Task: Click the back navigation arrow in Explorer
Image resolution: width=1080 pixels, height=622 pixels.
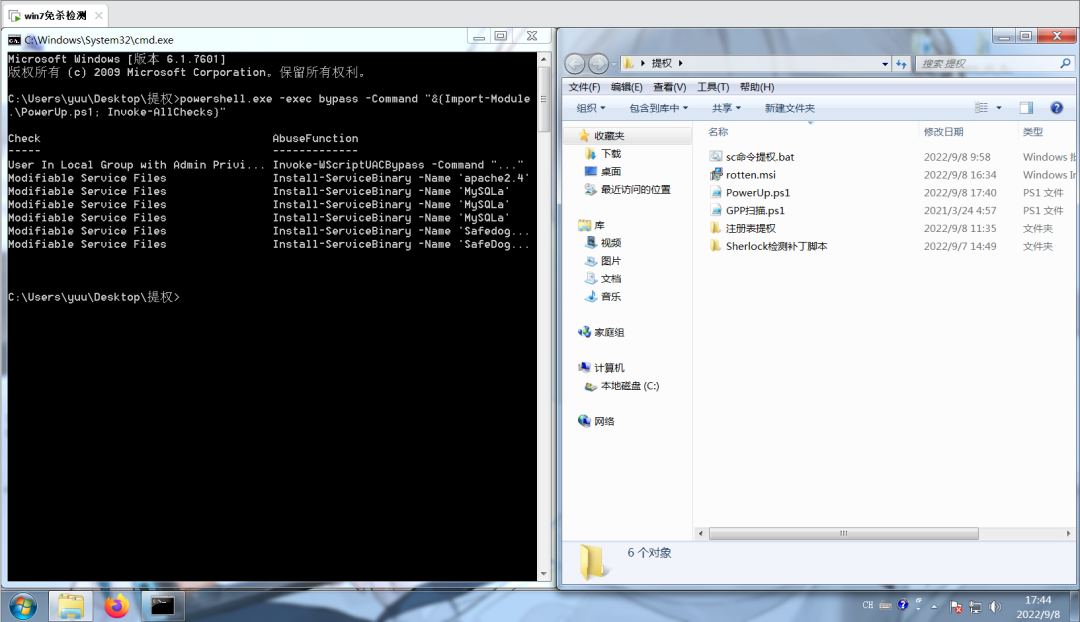Action: click(575, 62)
